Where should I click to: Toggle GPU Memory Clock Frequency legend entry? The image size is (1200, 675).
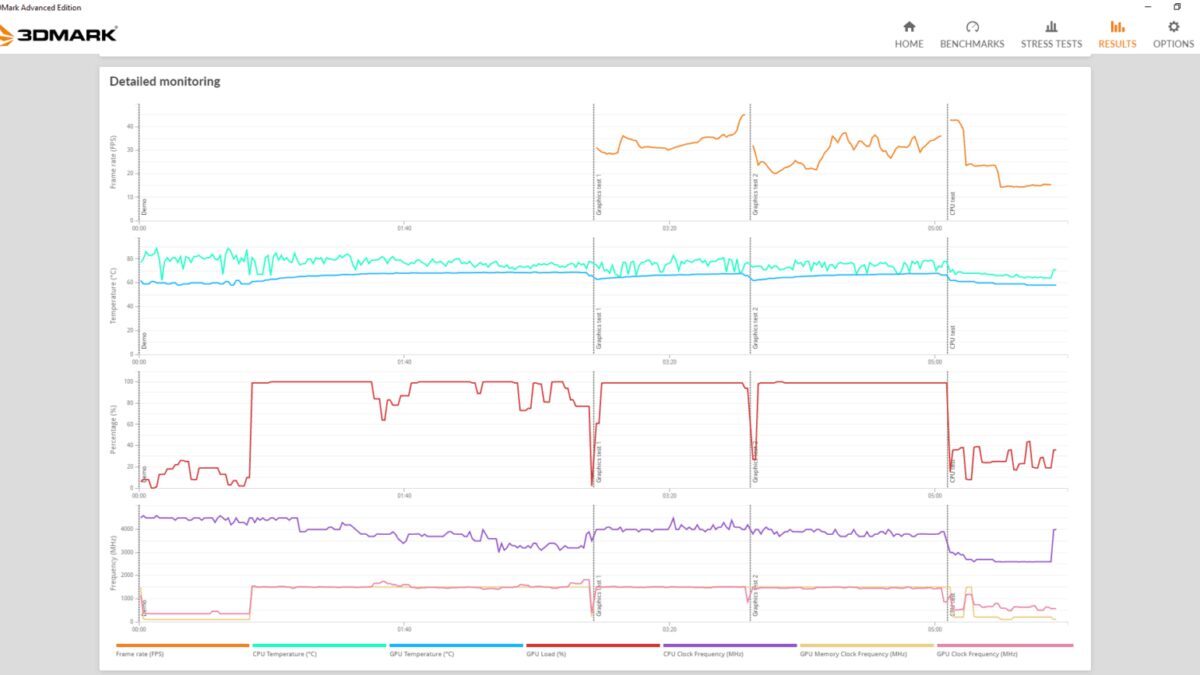853,653
